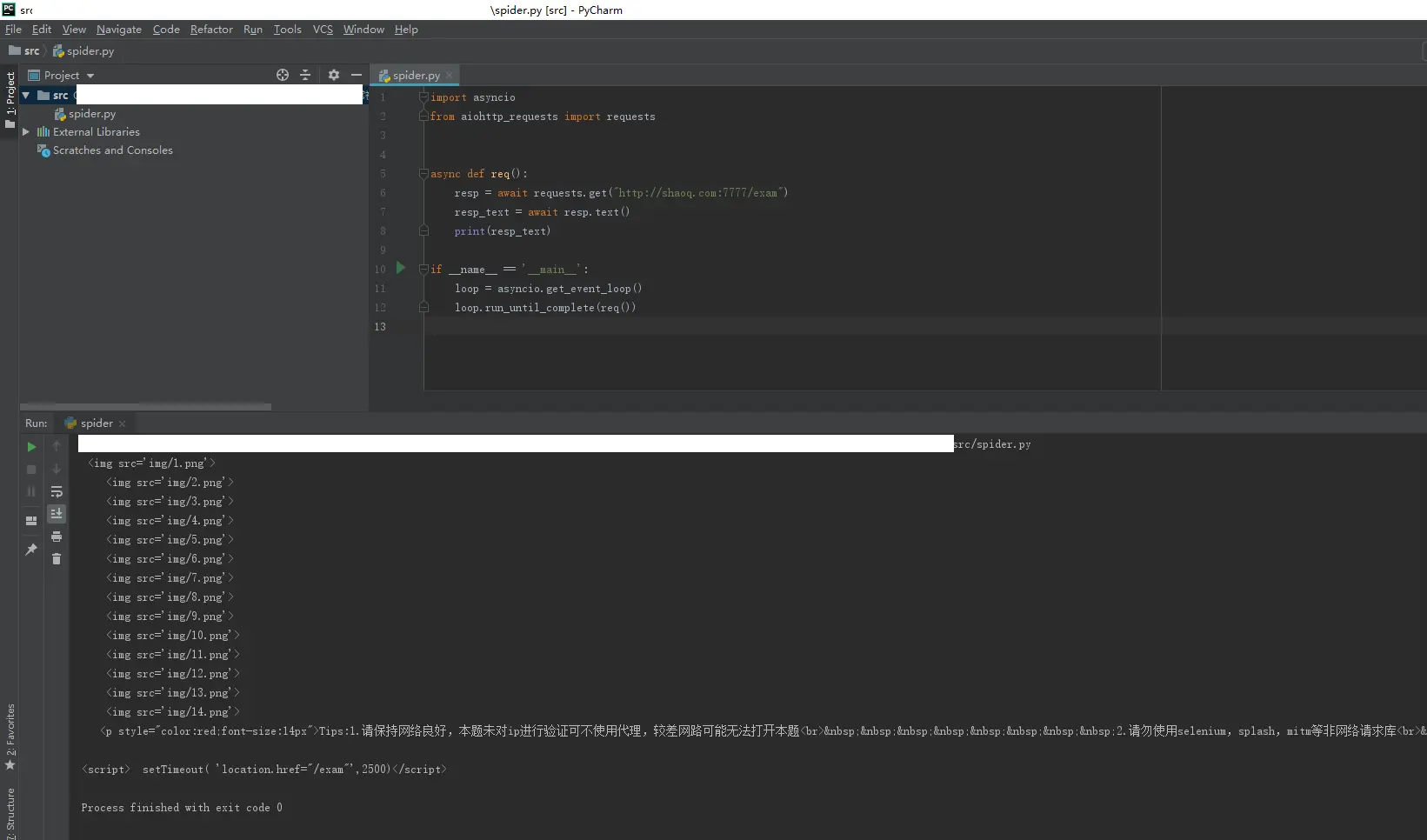Close the spider run tab
This screenshot has height=840, width=1427.
123,423
